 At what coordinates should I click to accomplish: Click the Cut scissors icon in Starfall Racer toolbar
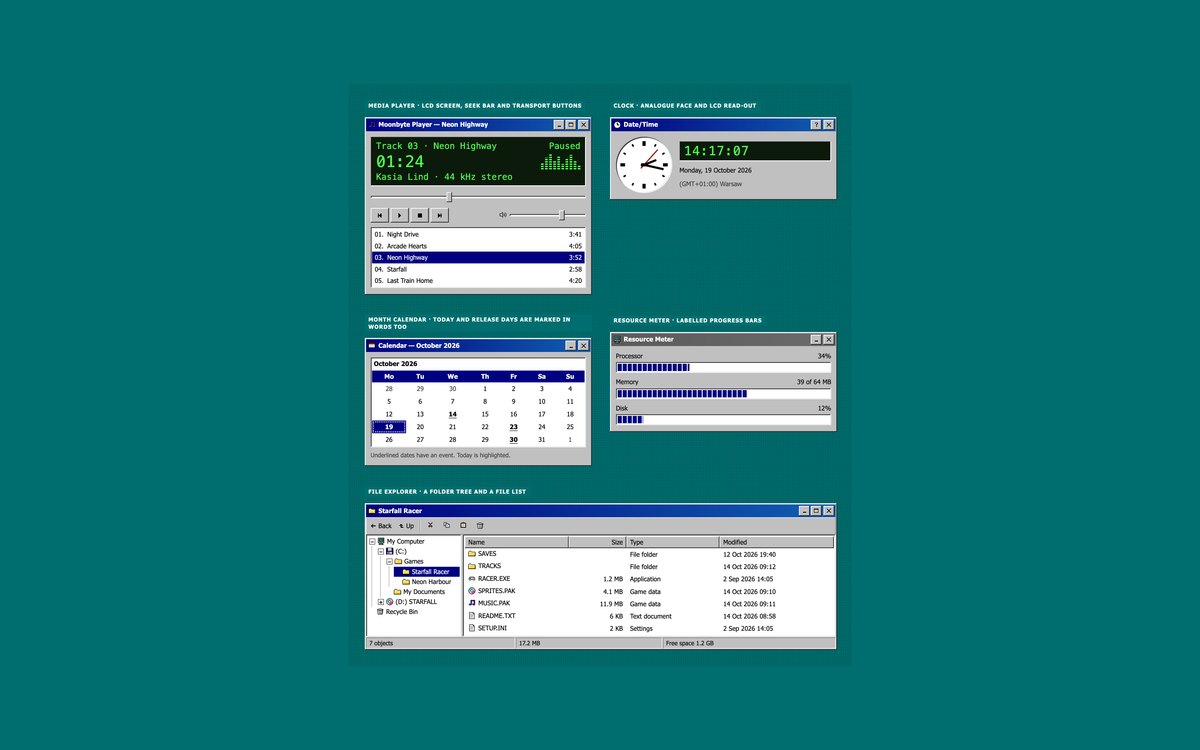[x=430, y=525]
